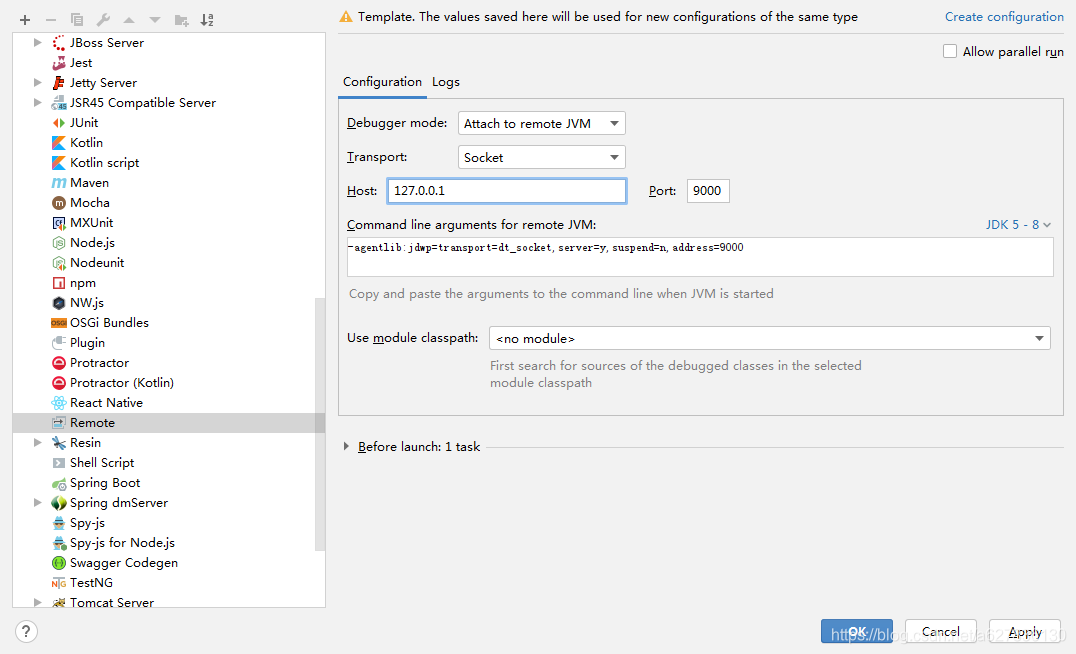Open the Use module classpath dropdown
This screenshot has height=654, width=1076.
pyautogui.click(x=769, y=338)
